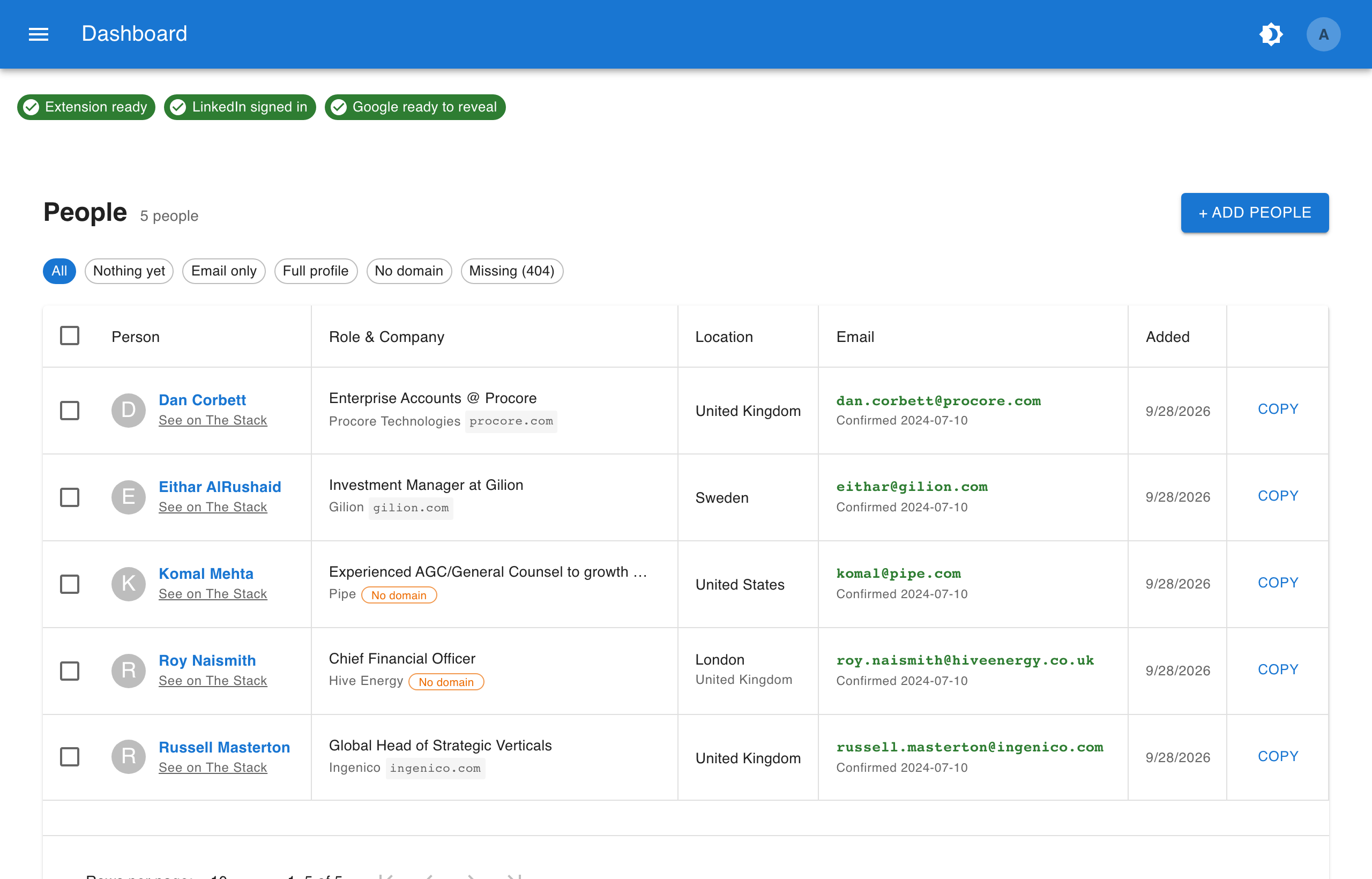Open Russell Masterton's name link
Image resolution: width=1372 pixels, height=879 pixels.
[225, 747]
